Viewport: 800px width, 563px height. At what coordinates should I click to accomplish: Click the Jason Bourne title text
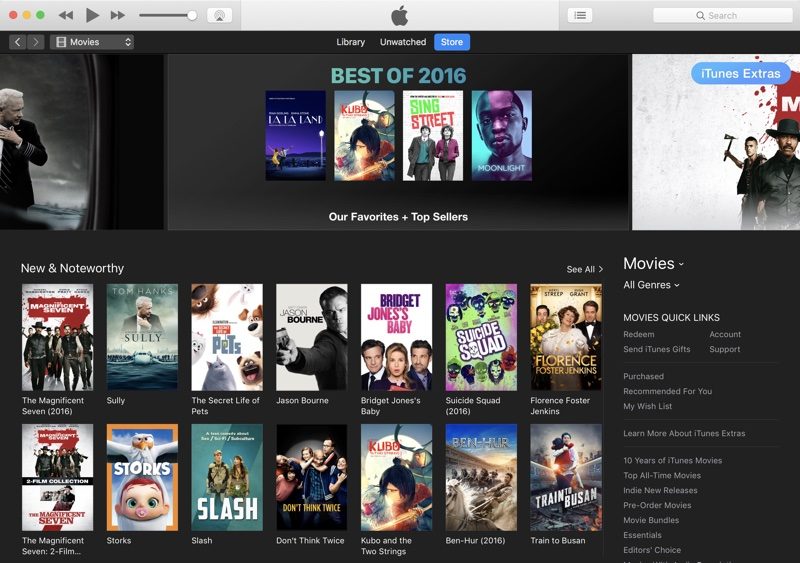tap(302, 401)
